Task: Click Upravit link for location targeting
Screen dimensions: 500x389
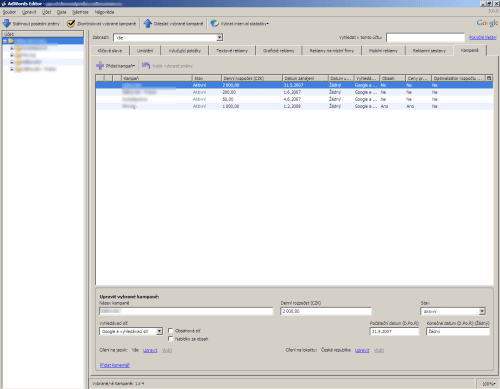Action: click(x=362, y=350)
